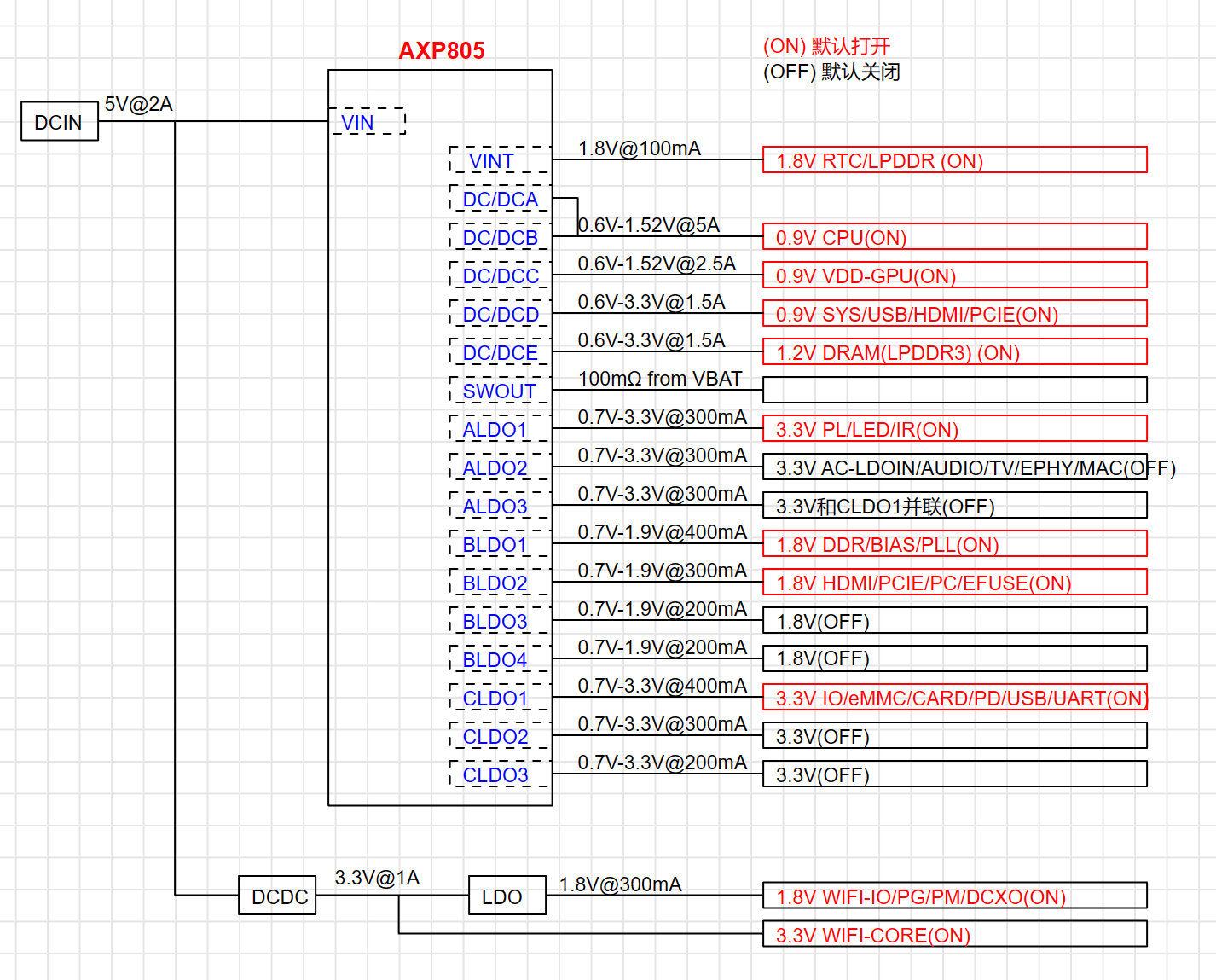Select the VINT pin box

(500, 160)
